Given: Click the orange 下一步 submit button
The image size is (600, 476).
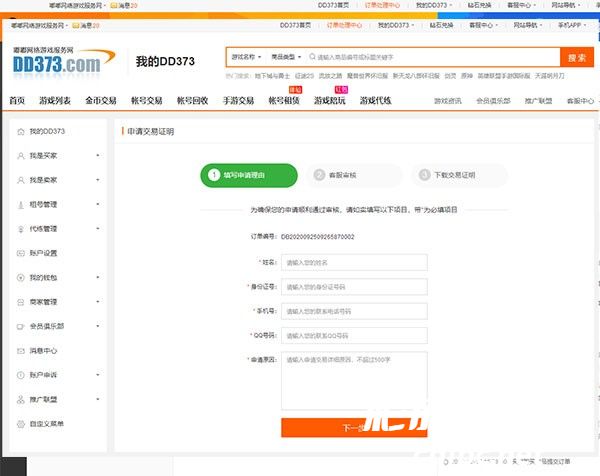Looking at the screenshot, I should [x=354, y=427].
